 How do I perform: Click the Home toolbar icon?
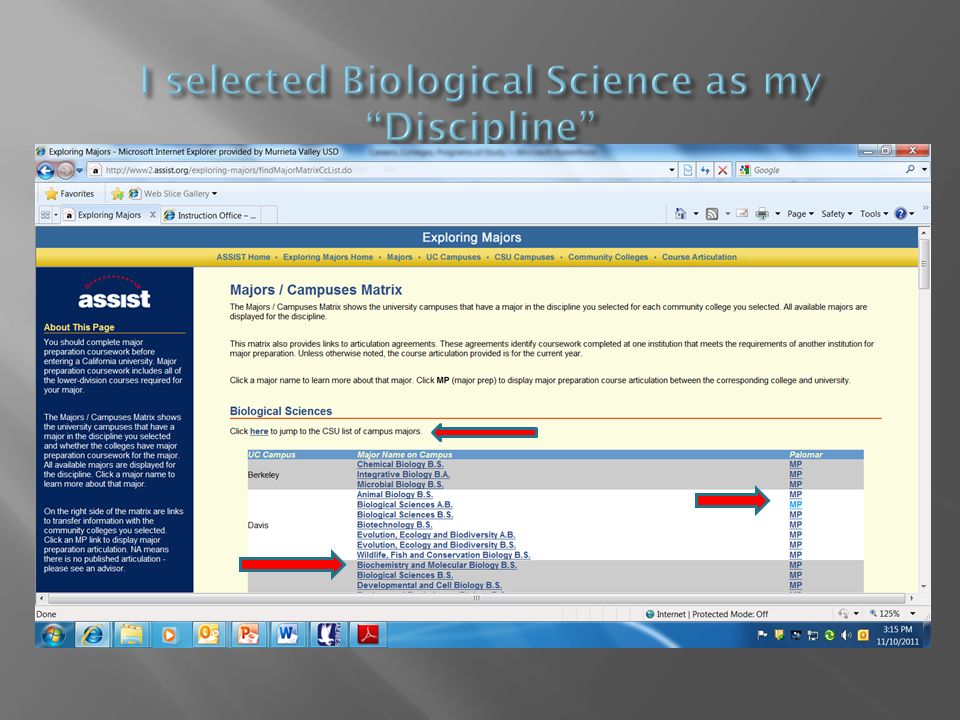coord(680,214)
